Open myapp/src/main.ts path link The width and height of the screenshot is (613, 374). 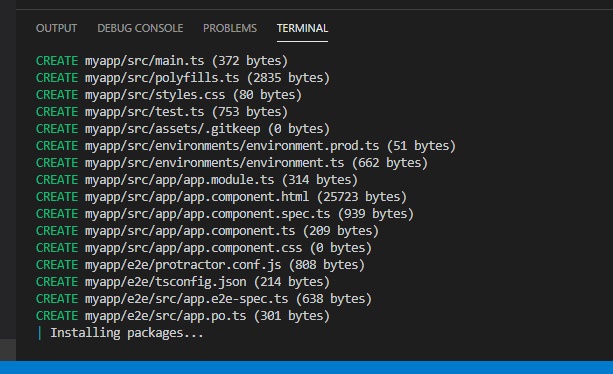tap(144, 61)
